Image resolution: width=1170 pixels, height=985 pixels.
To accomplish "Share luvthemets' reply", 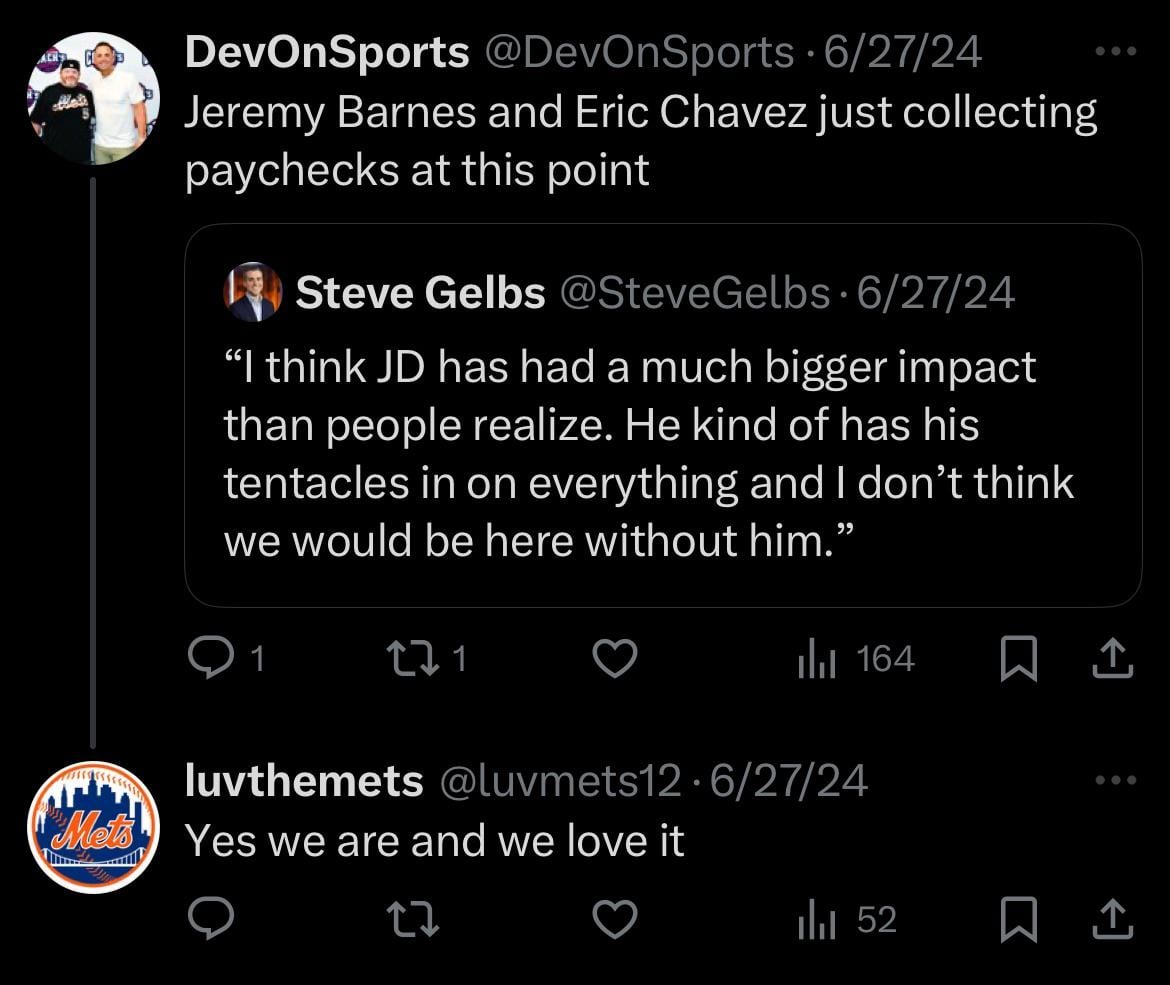I will (1112, 920).
